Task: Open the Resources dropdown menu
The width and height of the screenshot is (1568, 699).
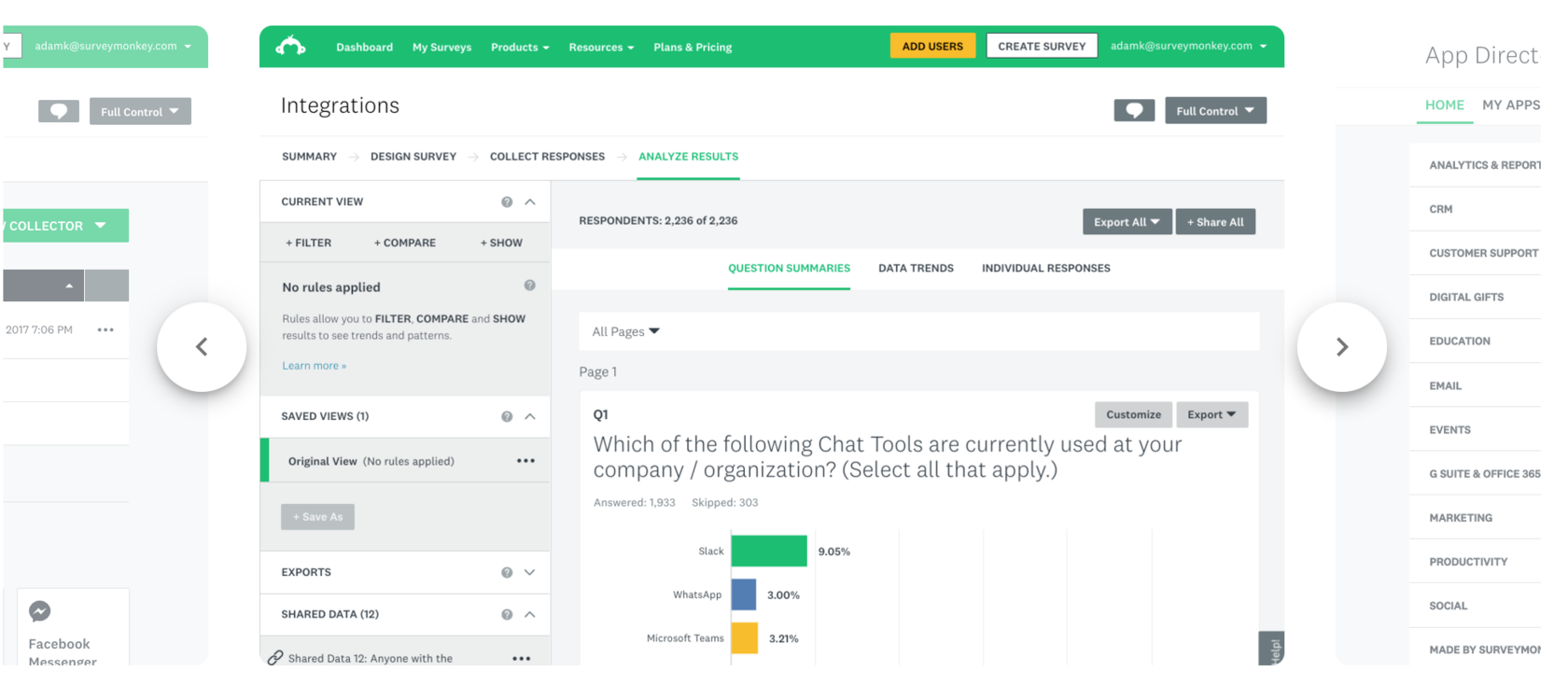Action: coord(601,47)
